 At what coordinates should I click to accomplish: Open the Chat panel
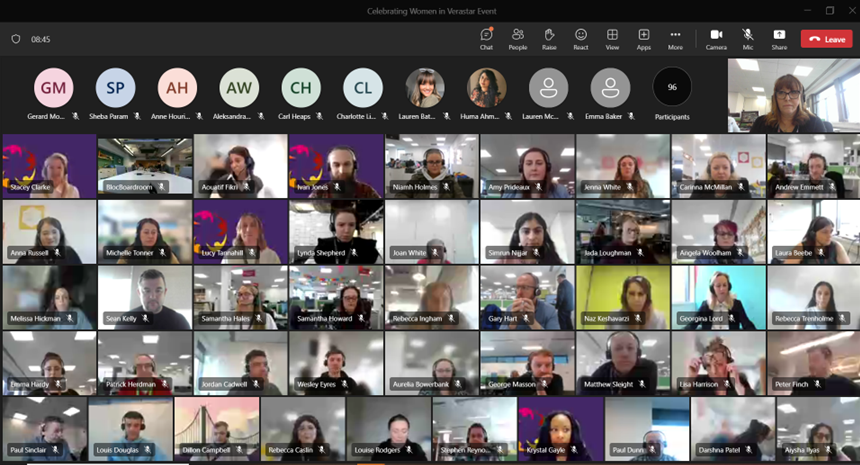click(486, 39)
